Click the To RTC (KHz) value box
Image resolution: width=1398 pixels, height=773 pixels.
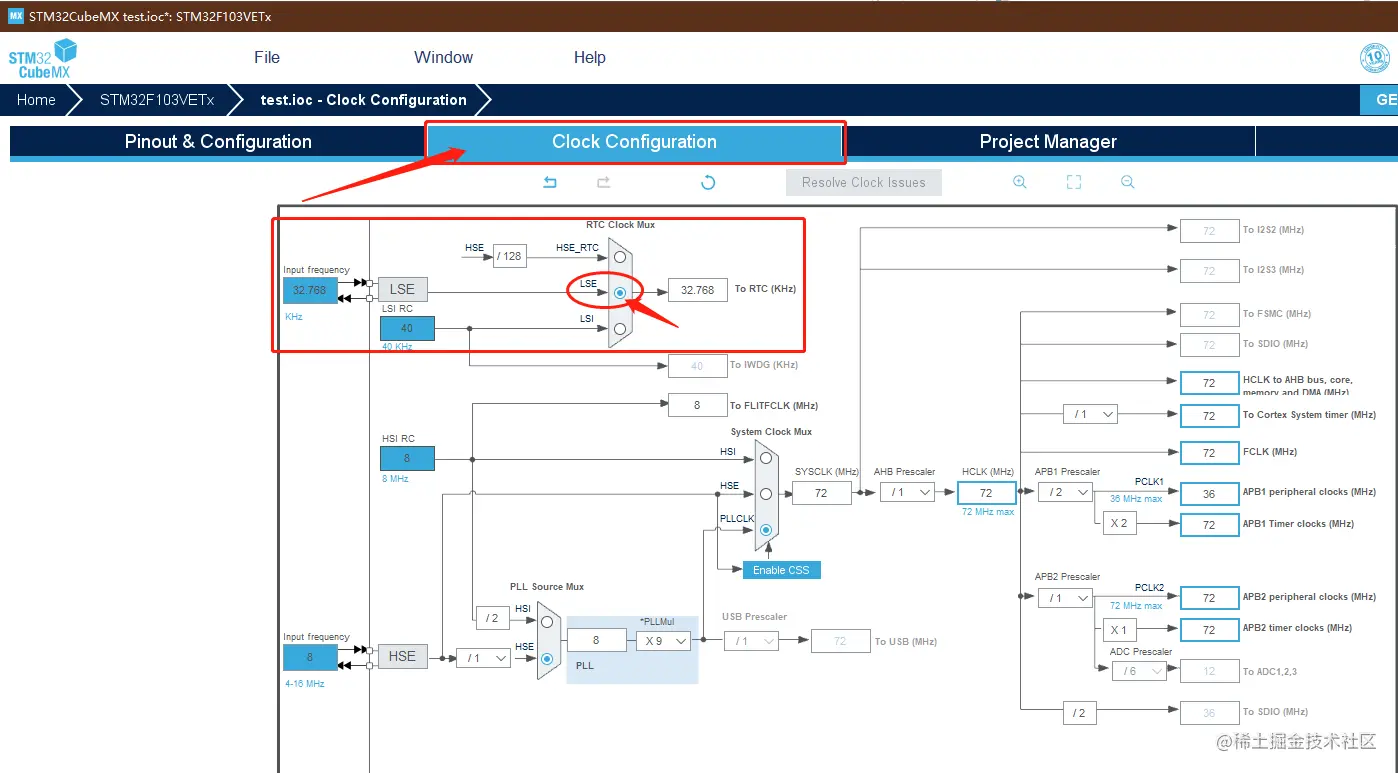point(698,290)
